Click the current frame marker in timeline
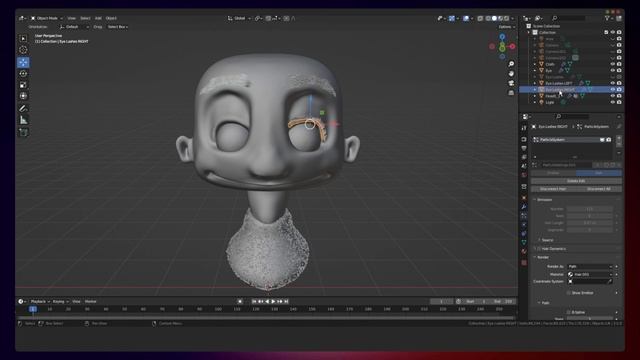The width and height of the screenshot is (640, 360). [x=33, y=309]
